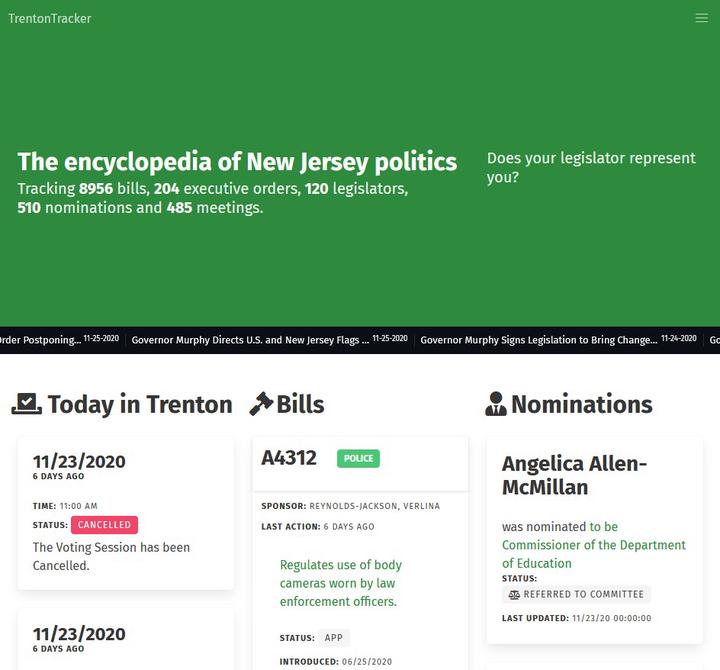Image resolution: width=720 pixels, height=670 pixels.
Task: Click the gavel icon beside Bills
Action: coord(261,404)
